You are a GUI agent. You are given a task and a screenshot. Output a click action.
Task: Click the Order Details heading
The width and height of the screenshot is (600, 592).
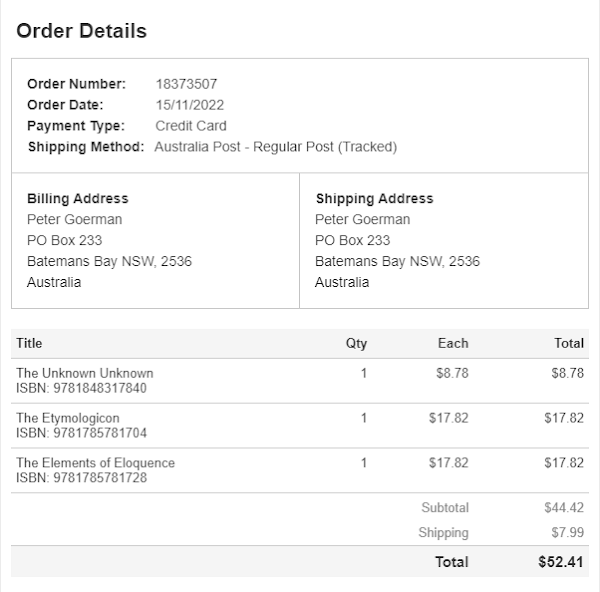click(82, 31)
